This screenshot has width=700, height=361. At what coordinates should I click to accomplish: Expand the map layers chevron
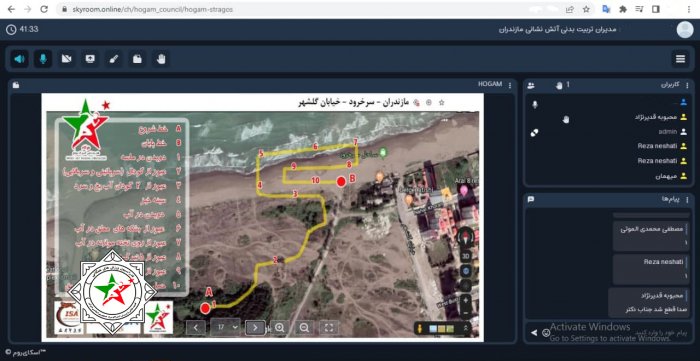466,328
